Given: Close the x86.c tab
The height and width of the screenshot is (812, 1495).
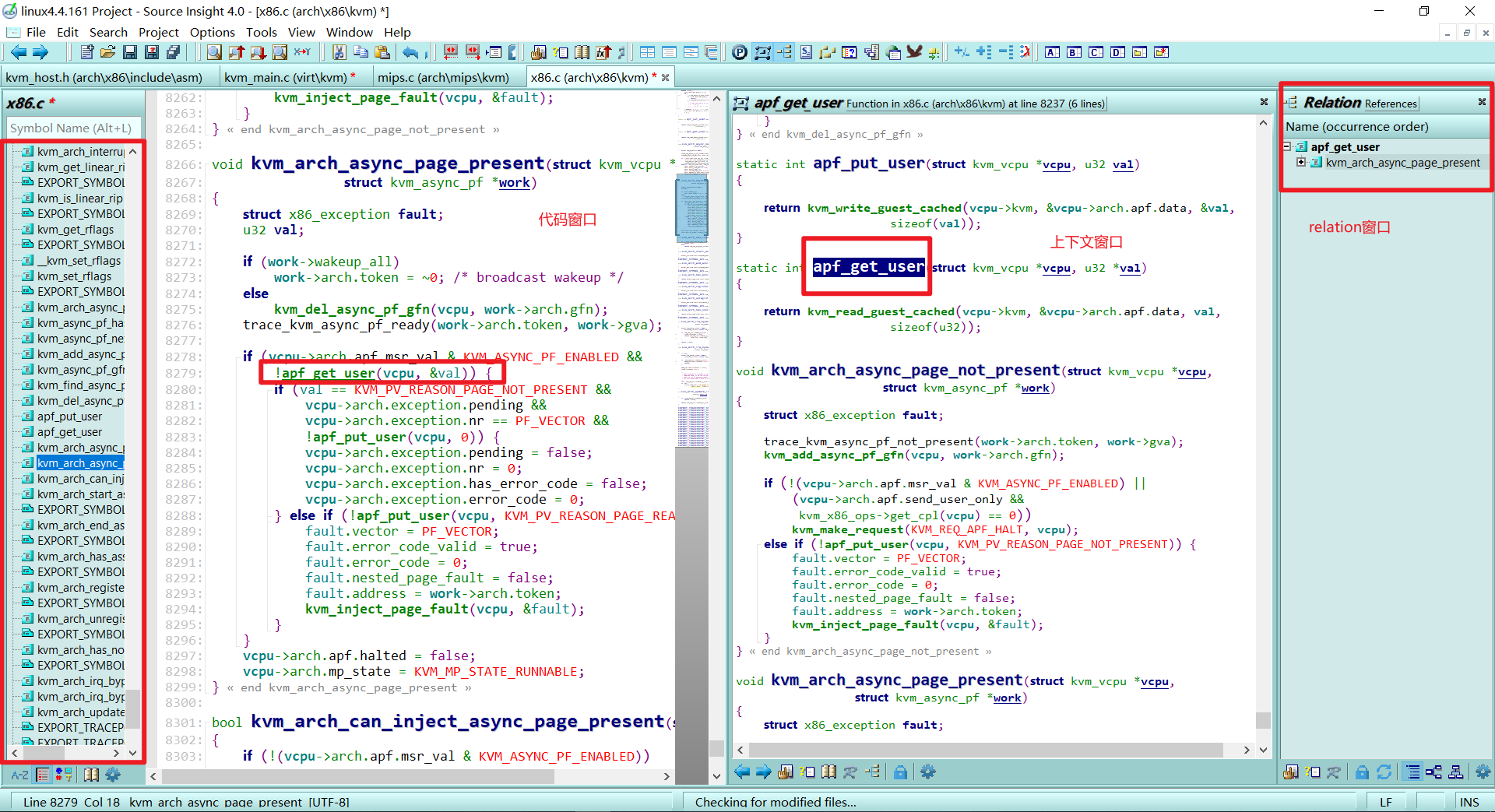Looking at the screenshot, I should coord(666,77).
